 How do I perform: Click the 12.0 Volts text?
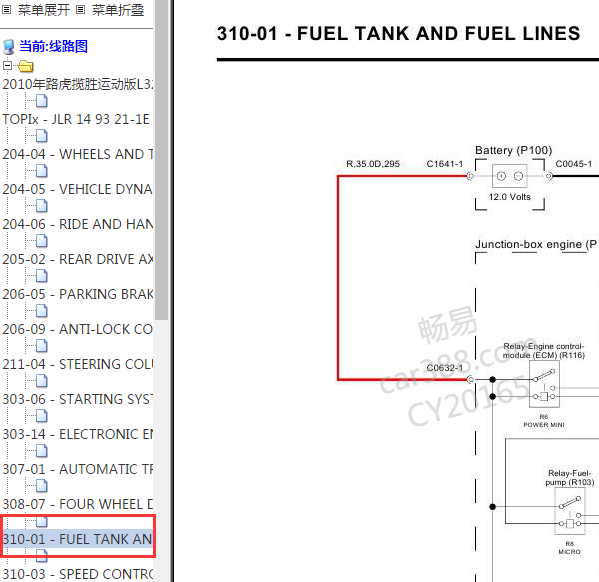point(510,197)
